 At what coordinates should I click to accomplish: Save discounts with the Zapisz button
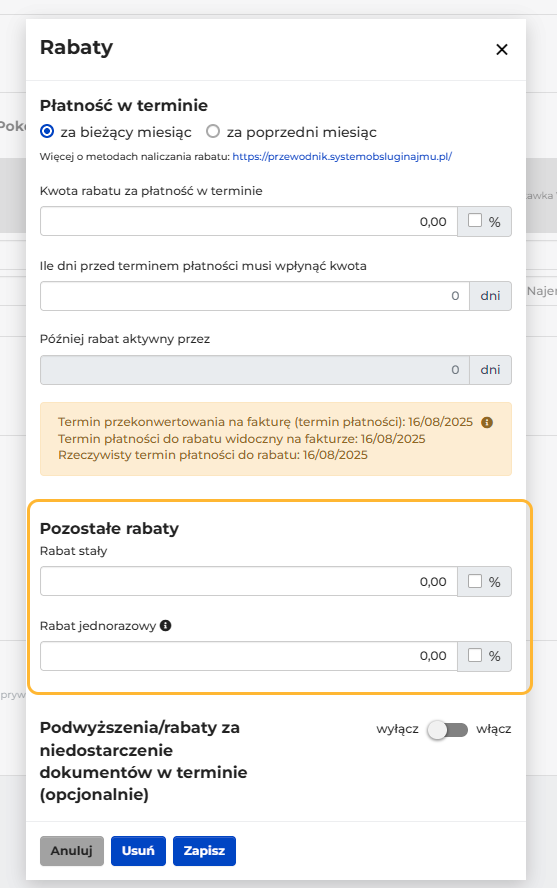(204, 851)
